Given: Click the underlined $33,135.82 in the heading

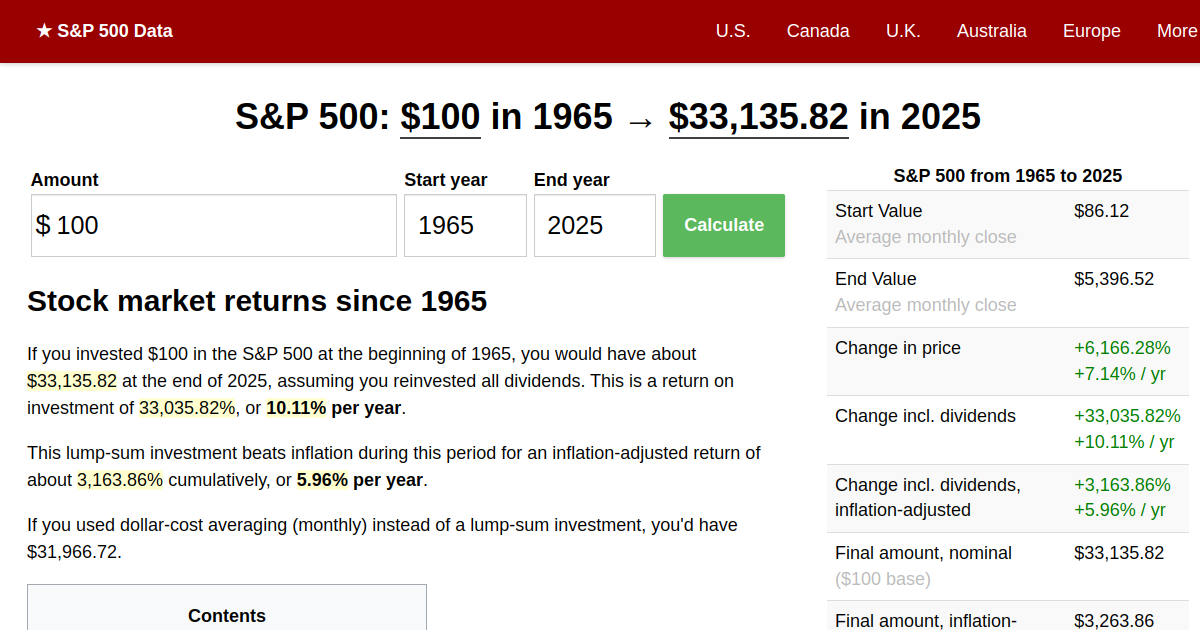Looking at the screenshot, I should pyautogui.click(x=758, y=117).
